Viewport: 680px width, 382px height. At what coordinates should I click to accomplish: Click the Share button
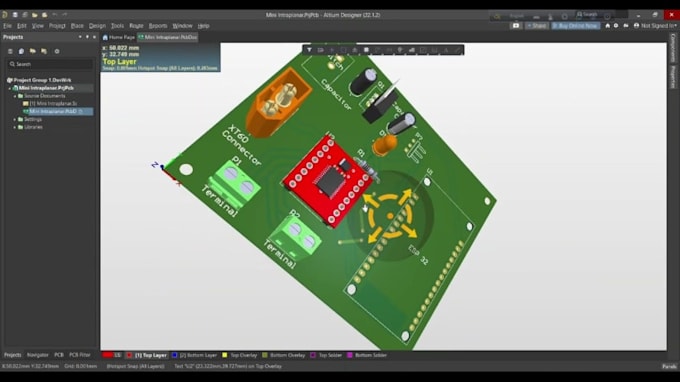tap(537, 26)
